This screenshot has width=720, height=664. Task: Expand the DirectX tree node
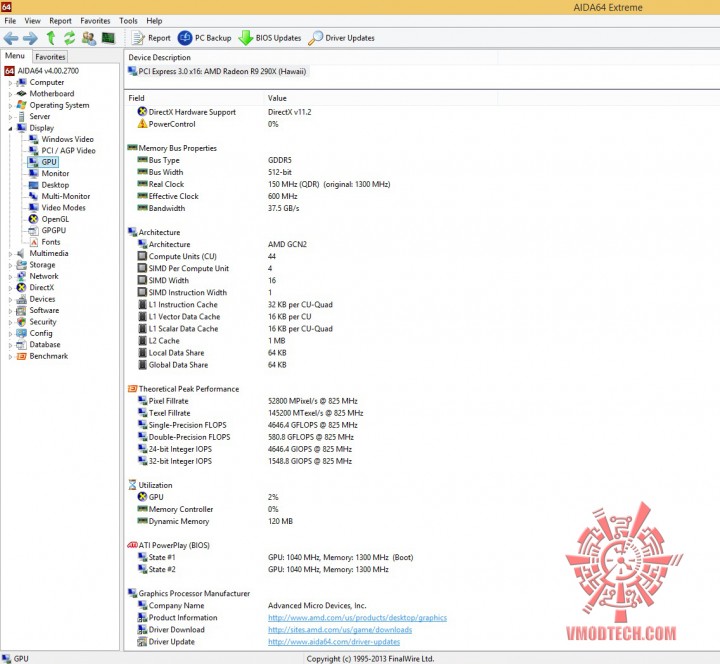[10, 288]
